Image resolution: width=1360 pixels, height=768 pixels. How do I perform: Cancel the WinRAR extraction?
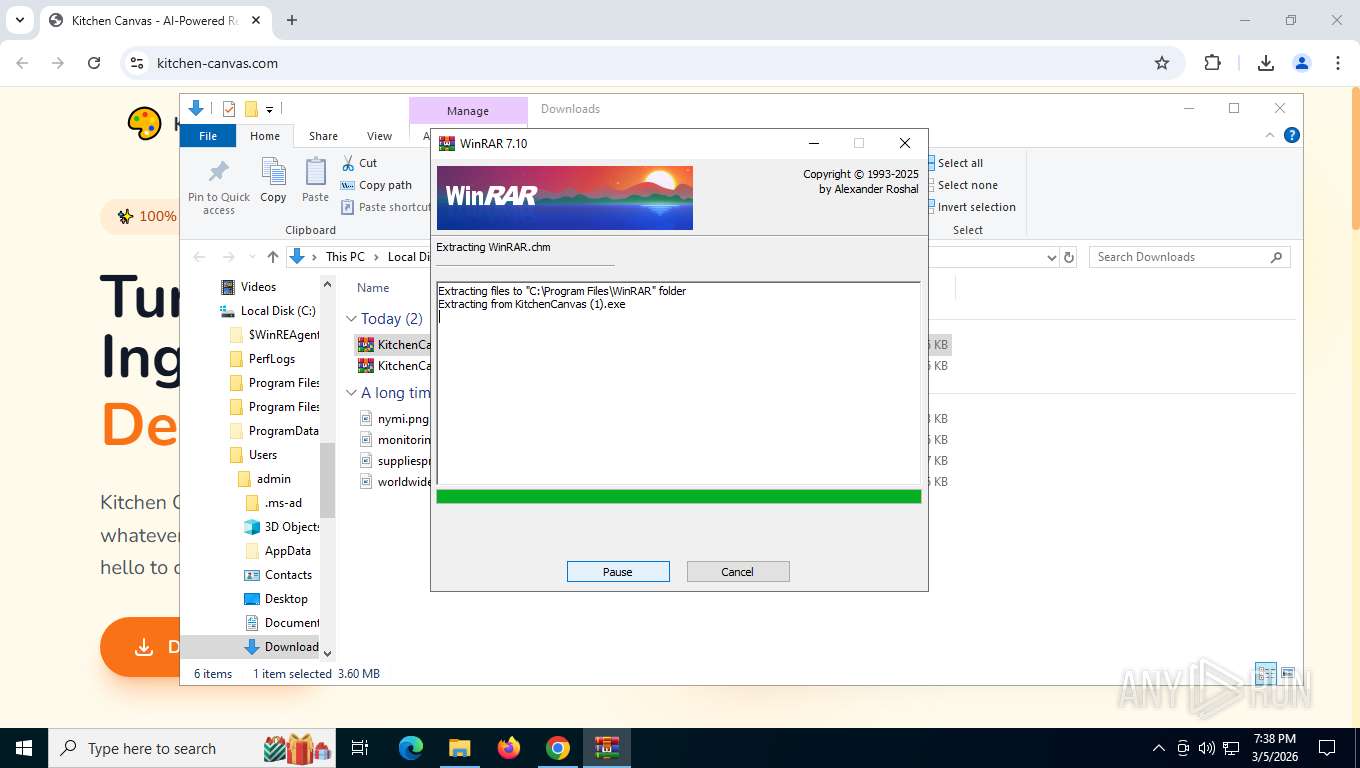point(738,572)
